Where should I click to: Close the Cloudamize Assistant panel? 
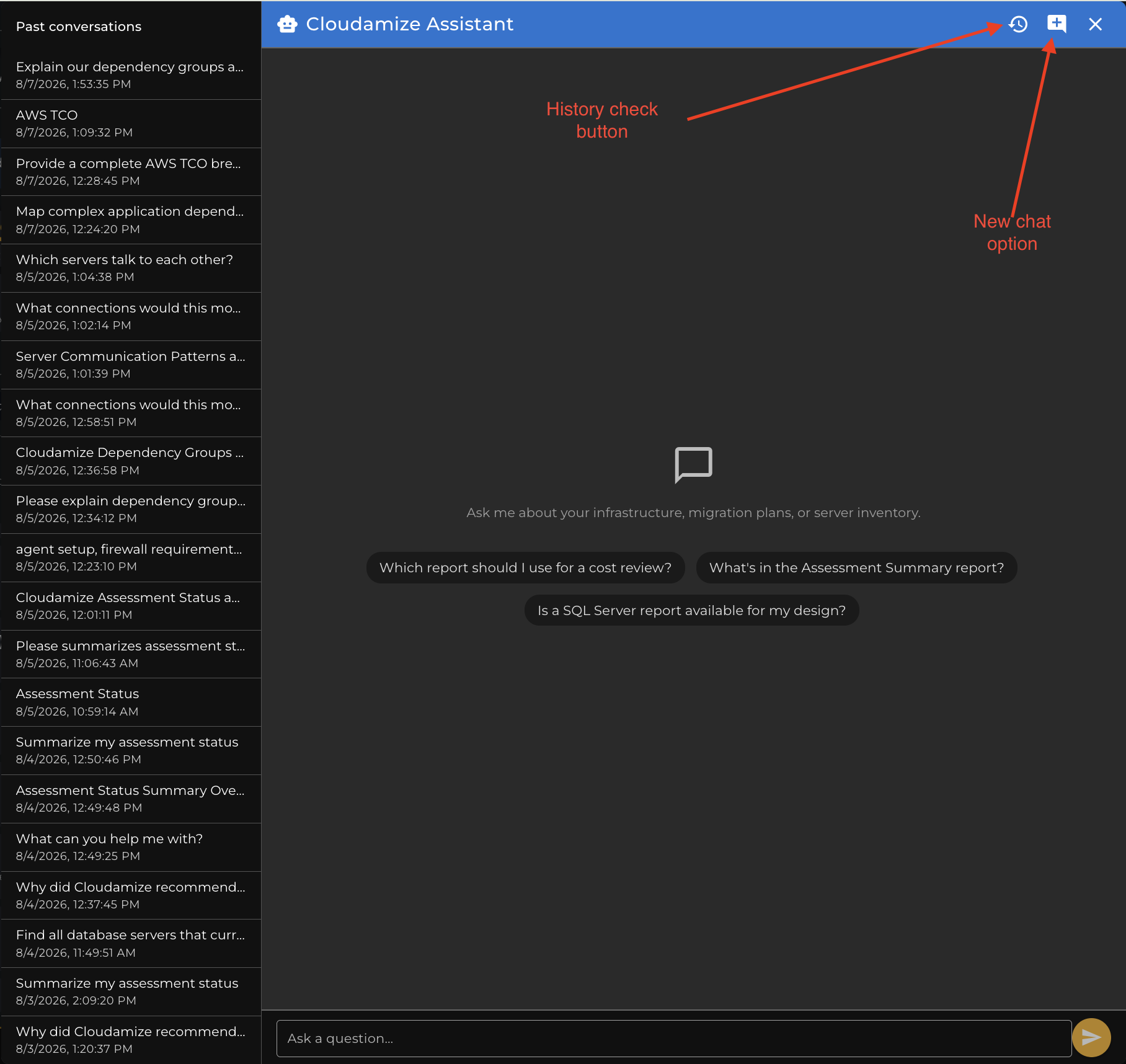coord(1095,24)
